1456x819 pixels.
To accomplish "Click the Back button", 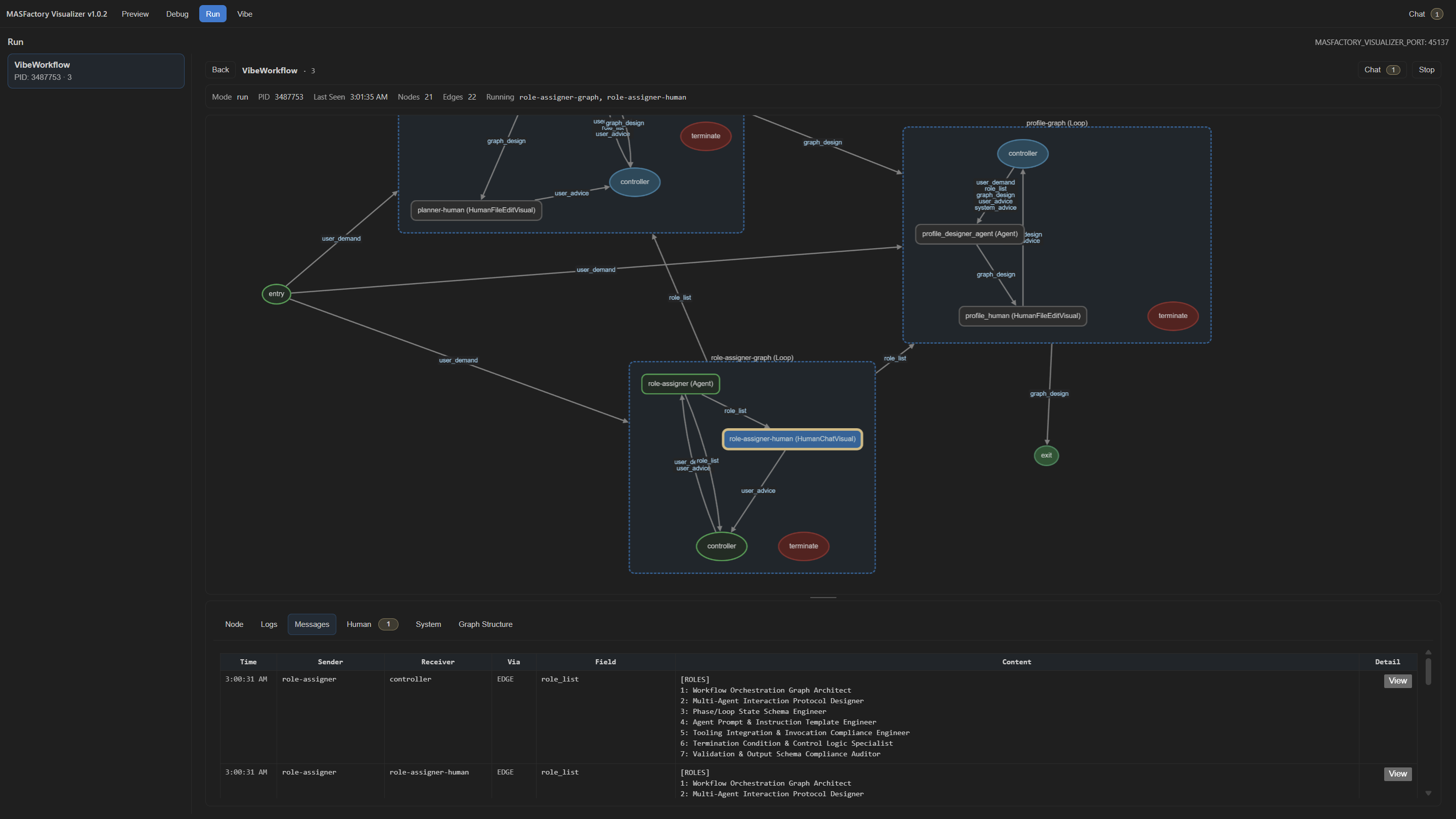I will pos(220,69).
